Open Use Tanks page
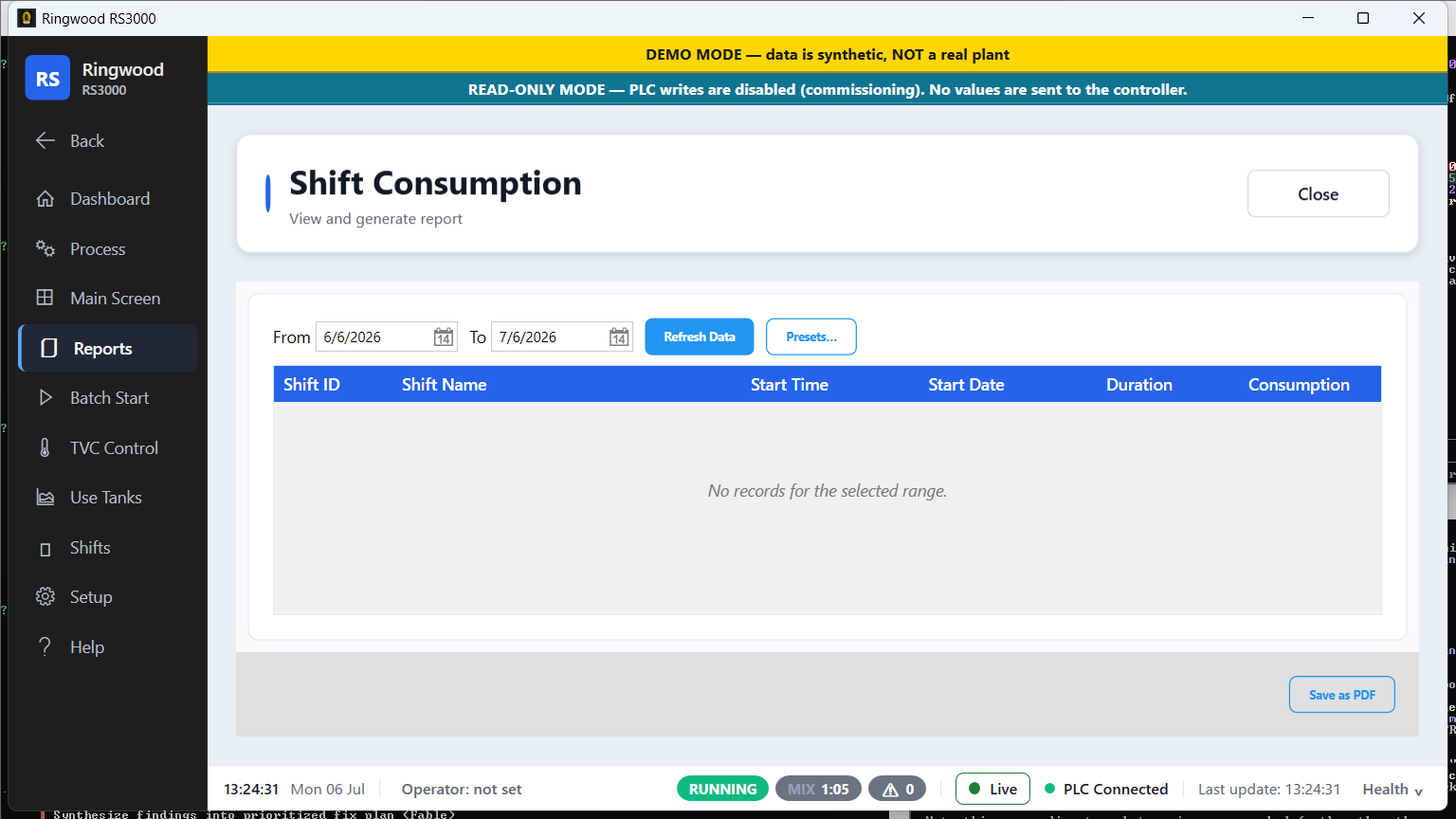The height and width of the screenshot is (819, 1456). coord(108,498)
